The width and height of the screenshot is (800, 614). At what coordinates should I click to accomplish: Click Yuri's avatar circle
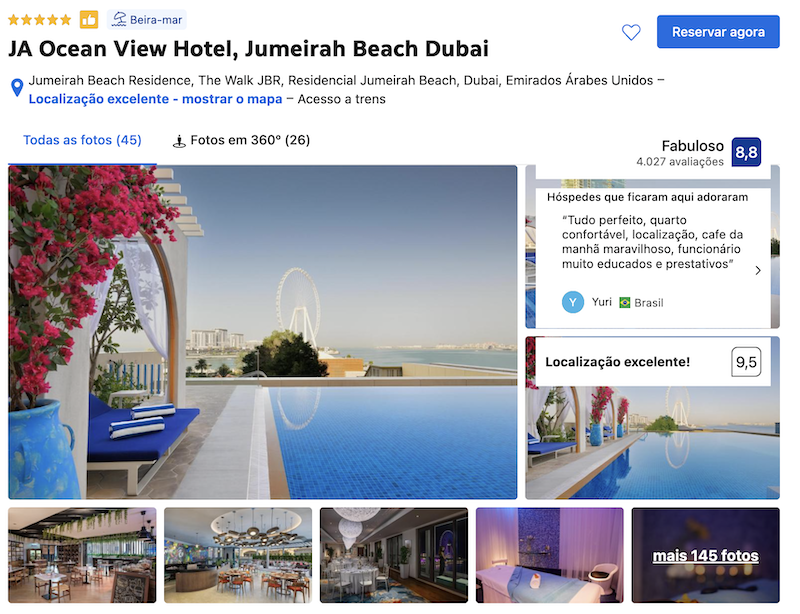click(573, 302)
